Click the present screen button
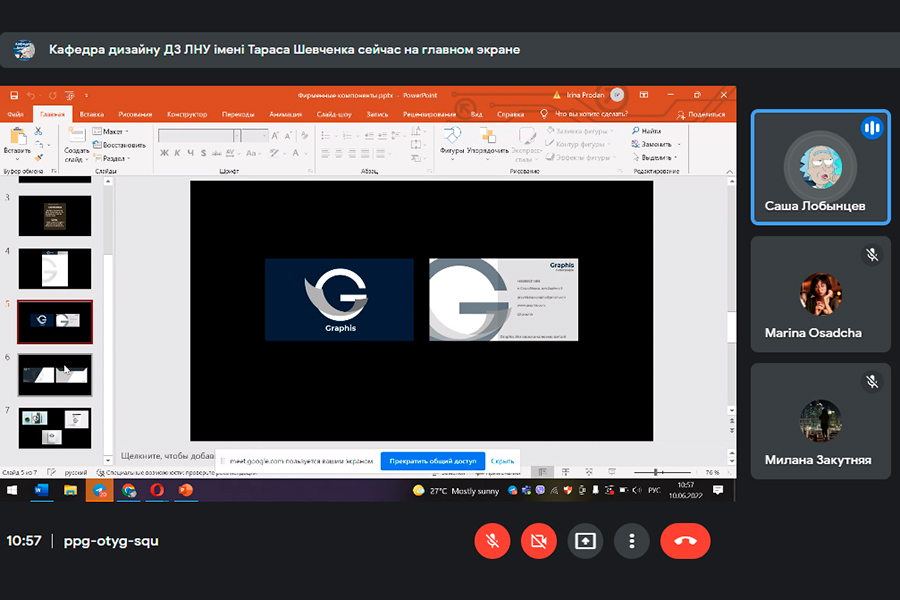The height and width of the screenshot is (600, 900). click(585, 541)
